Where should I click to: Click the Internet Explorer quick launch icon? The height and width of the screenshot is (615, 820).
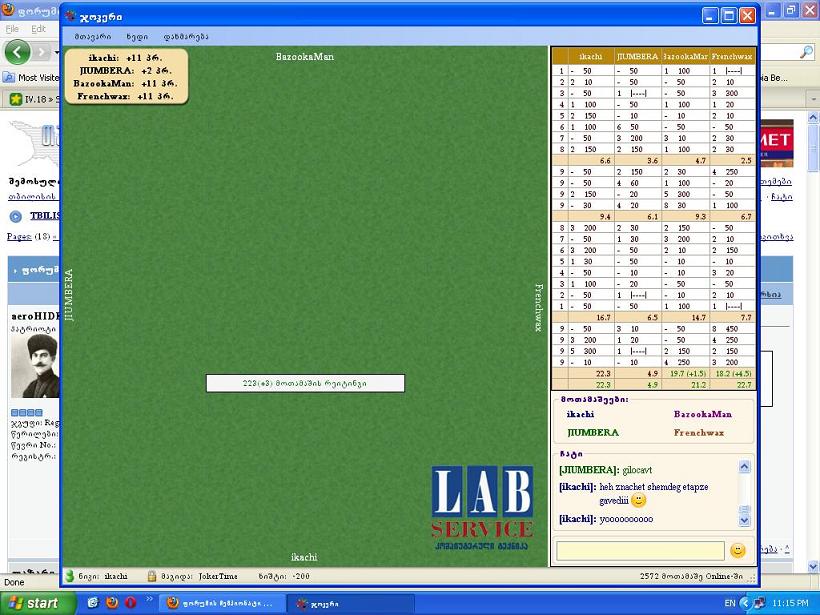[93, 603]
